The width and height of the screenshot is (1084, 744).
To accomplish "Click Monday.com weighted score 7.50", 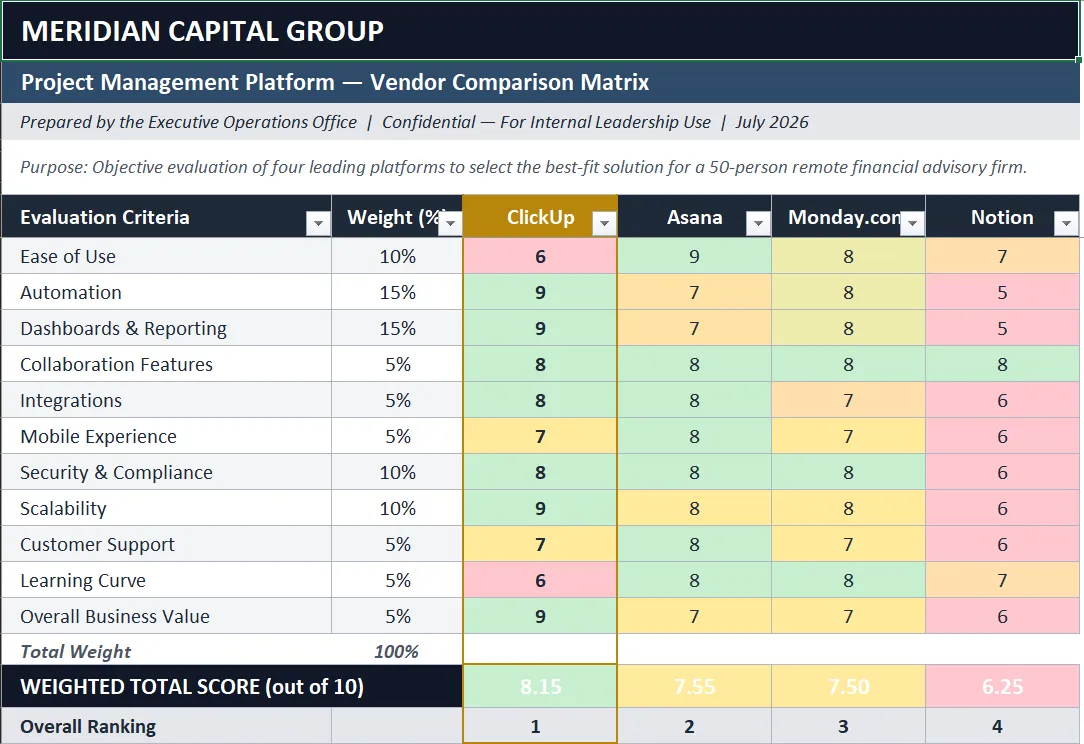I will click(x=848, y=687).
